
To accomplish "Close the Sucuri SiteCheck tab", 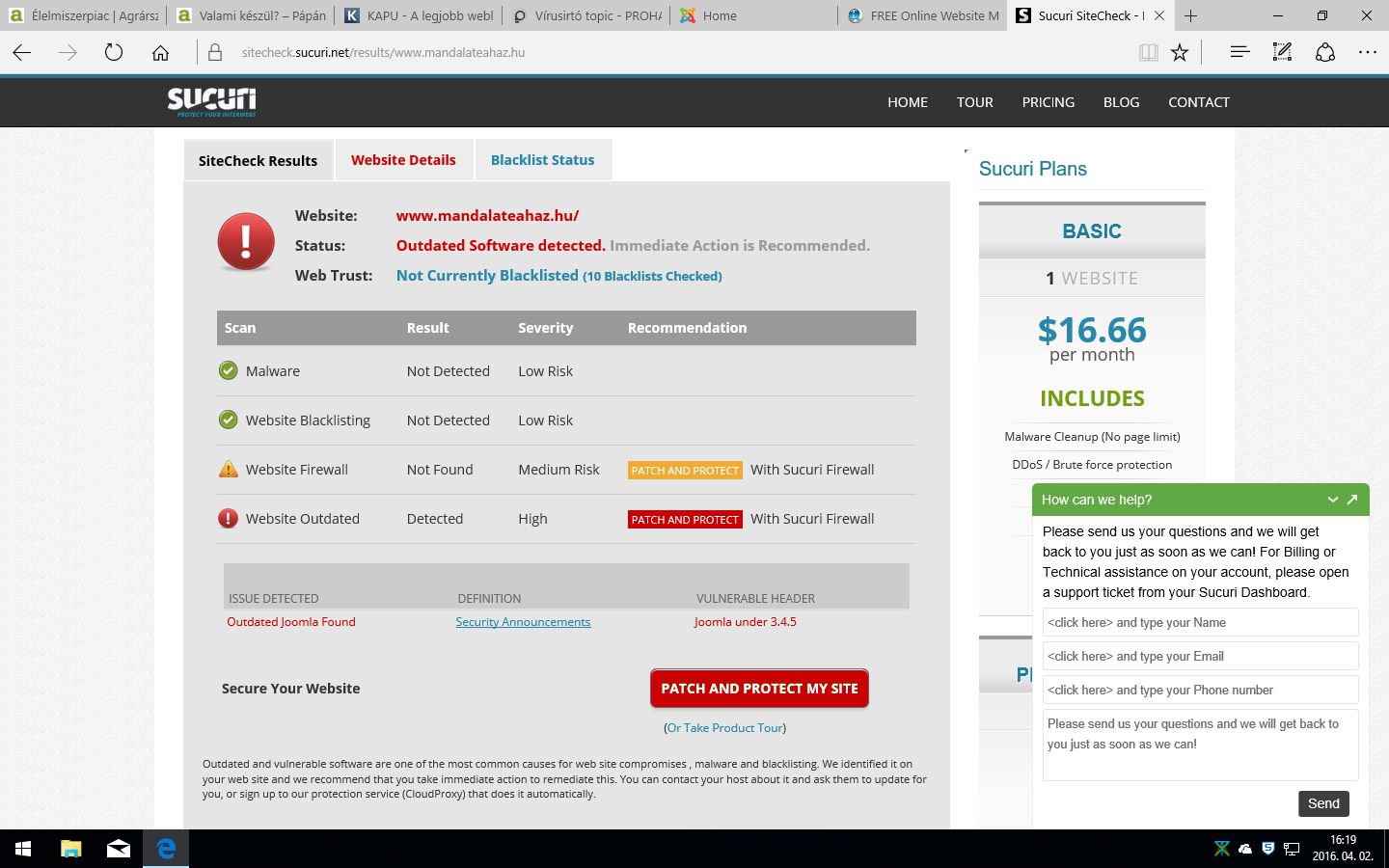I will point(1159,15).
